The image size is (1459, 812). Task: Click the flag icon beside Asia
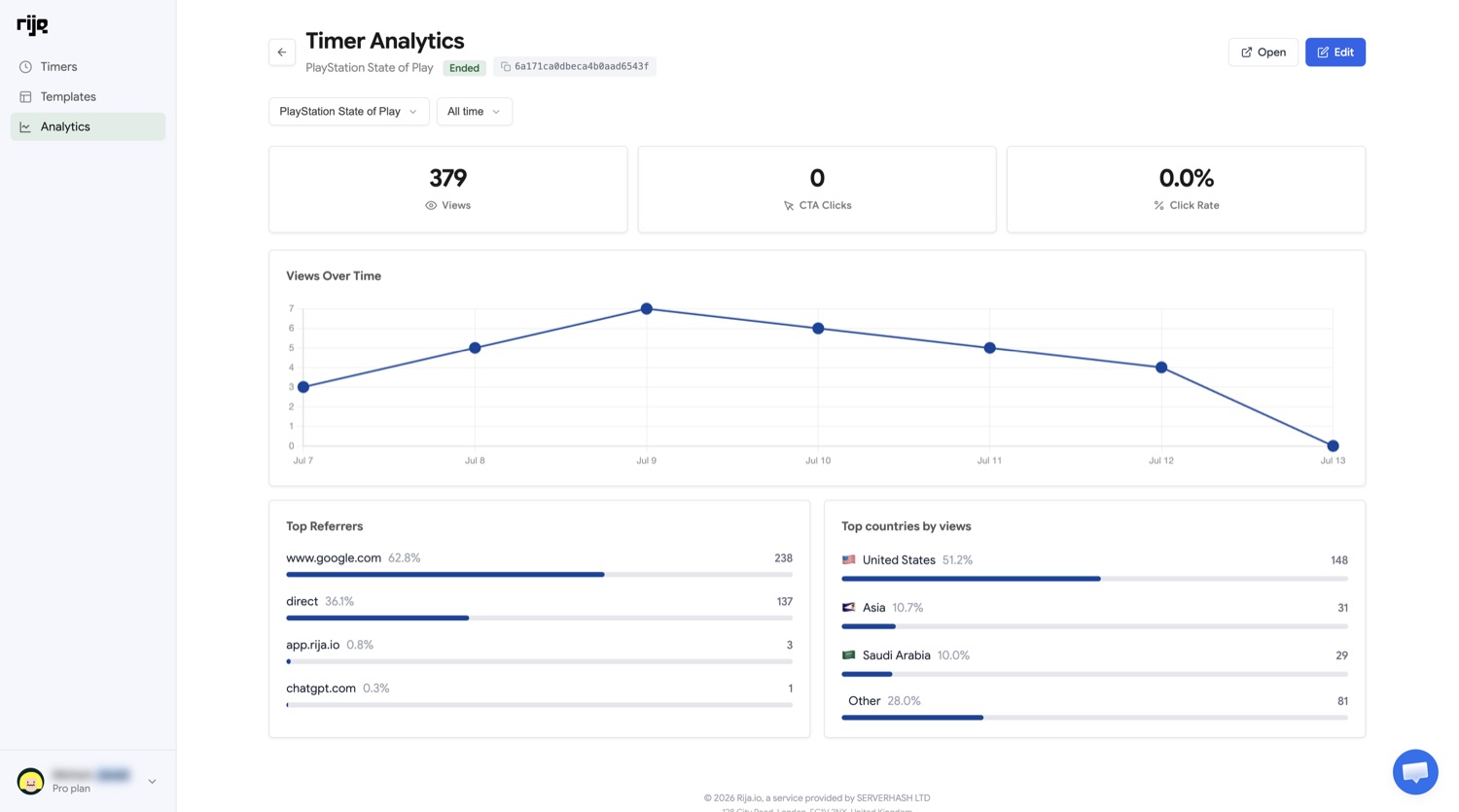[x=848, y=608]
